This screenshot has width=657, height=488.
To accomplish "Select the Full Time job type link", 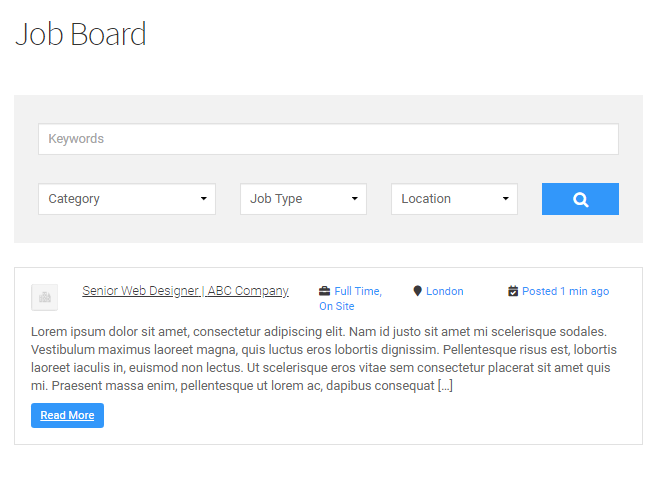I will tap(358, 291).
